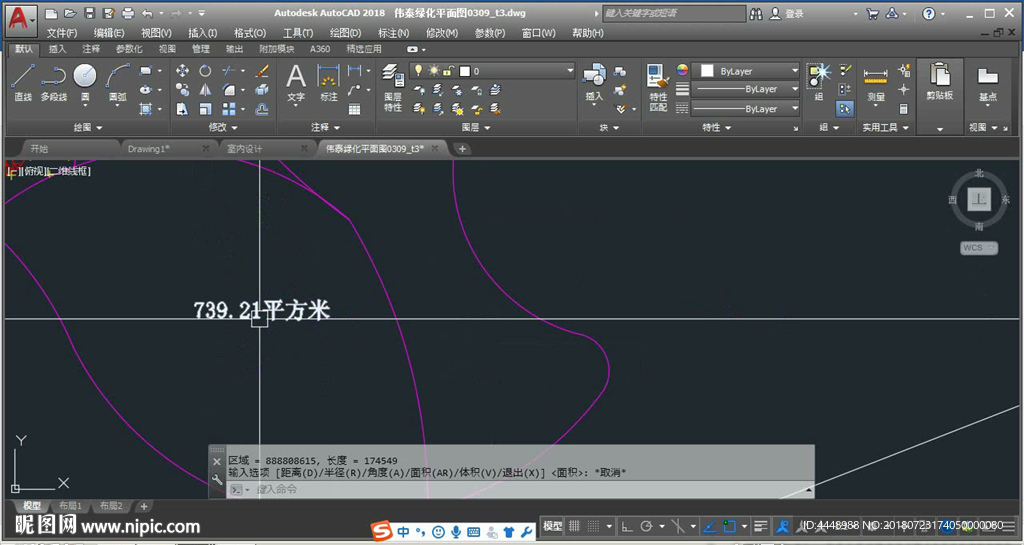Click the 插入 (Insert block) icon

[594, 83]
